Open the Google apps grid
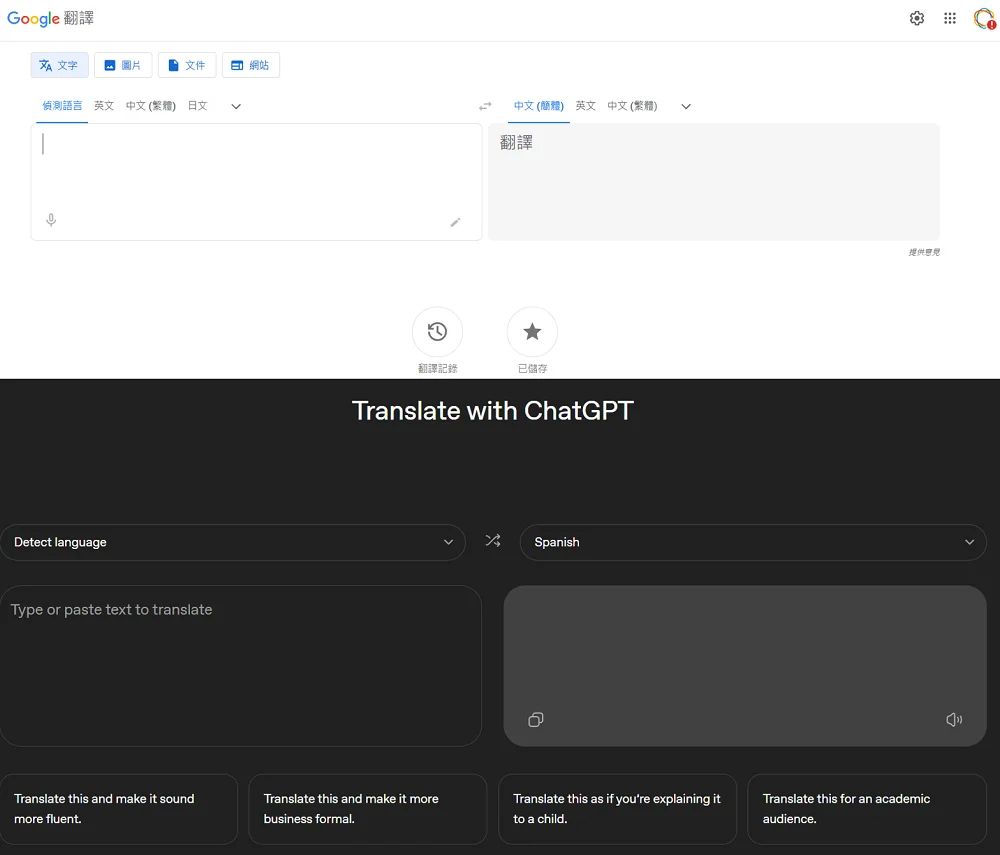 click(x=950, y=18)
